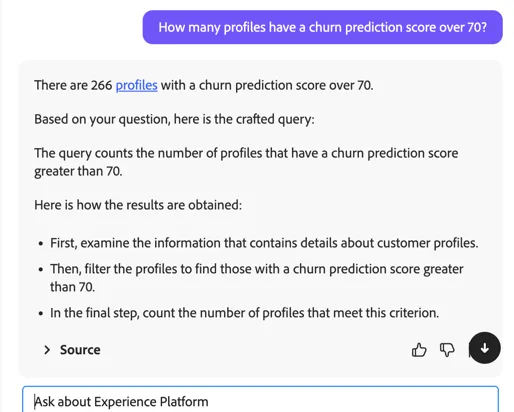
Task: Click the Source label text
Action: 80,350
